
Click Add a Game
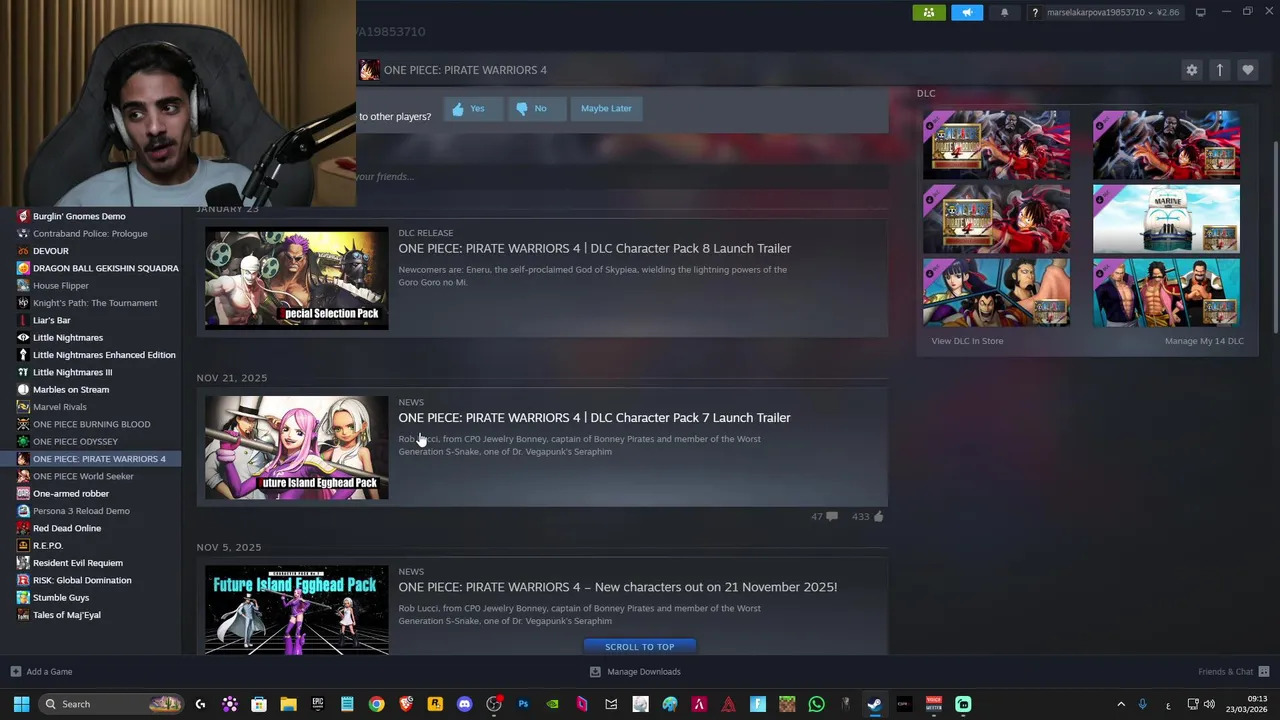pos(41,672)
